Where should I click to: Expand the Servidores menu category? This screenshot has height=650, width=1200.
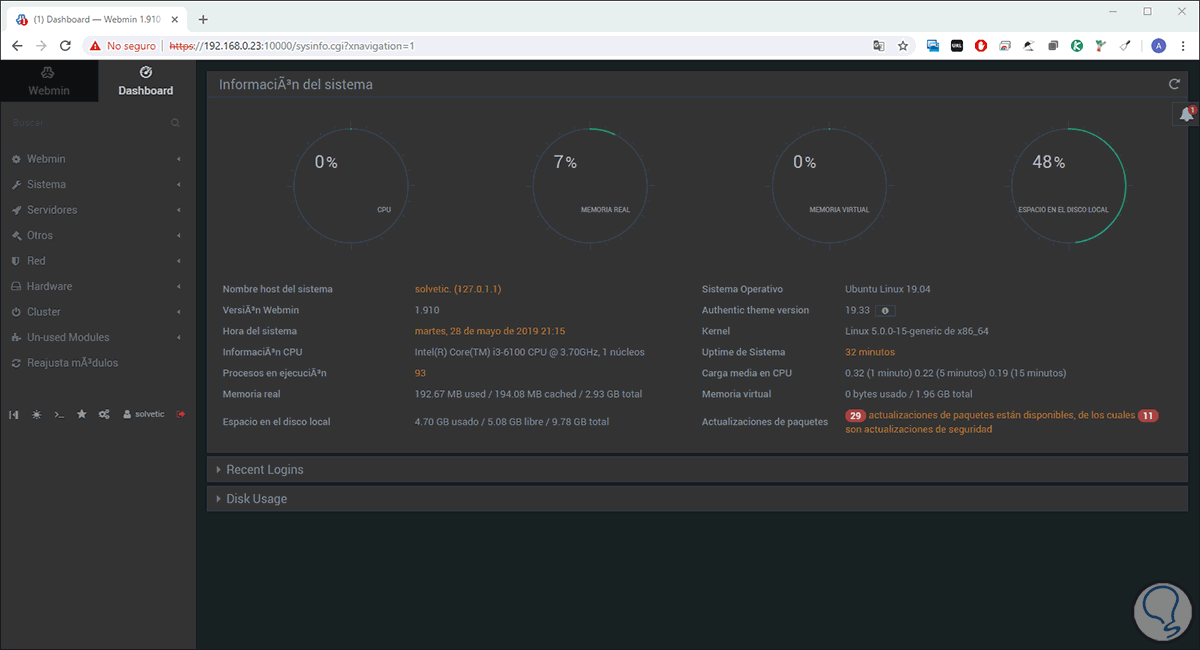(97, 210)
